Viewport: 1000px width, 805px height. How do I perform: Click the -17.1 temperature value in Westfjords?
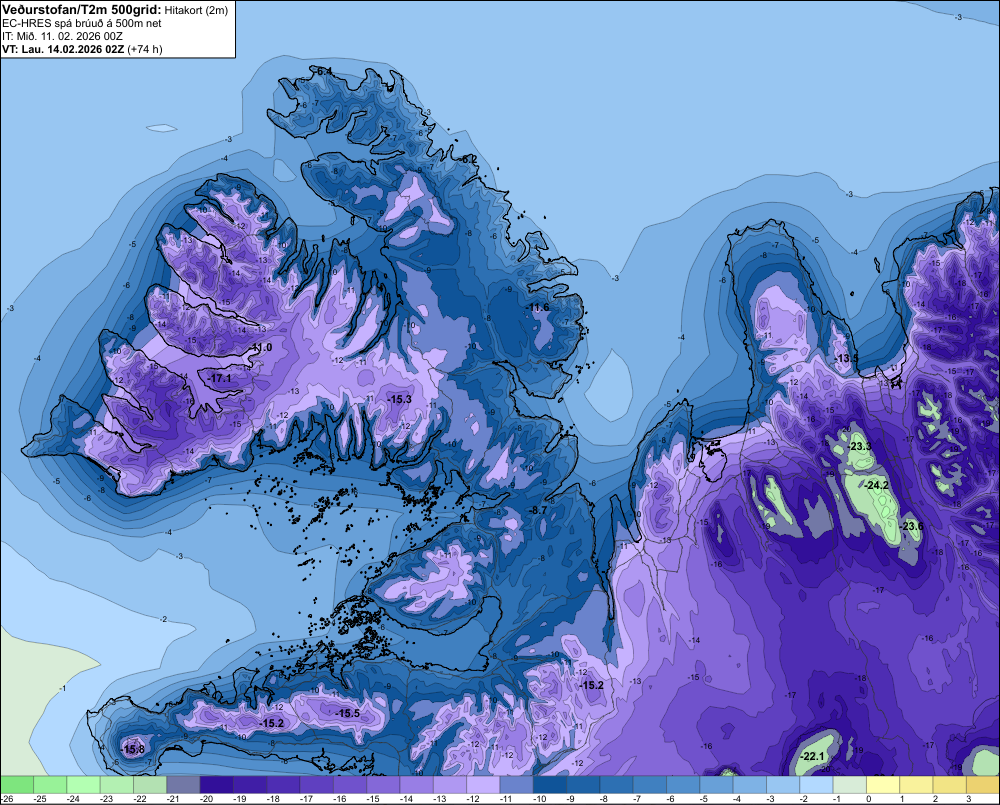pyautogui.click(x=219, y=378)
